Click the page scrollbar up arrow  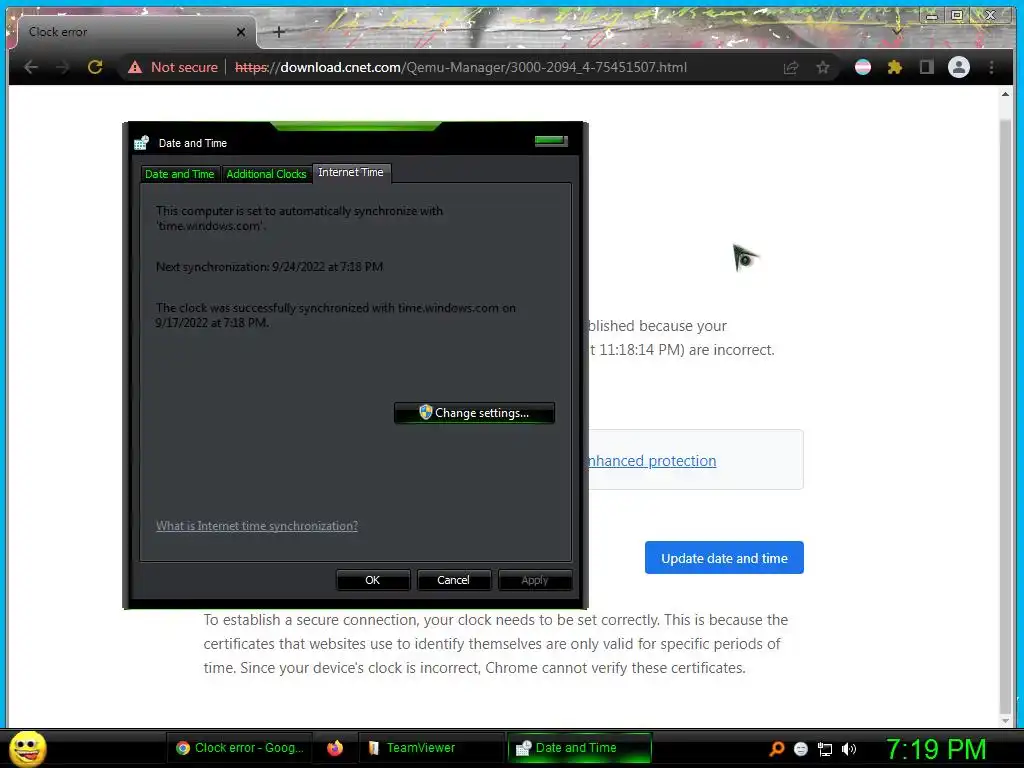1005,94
